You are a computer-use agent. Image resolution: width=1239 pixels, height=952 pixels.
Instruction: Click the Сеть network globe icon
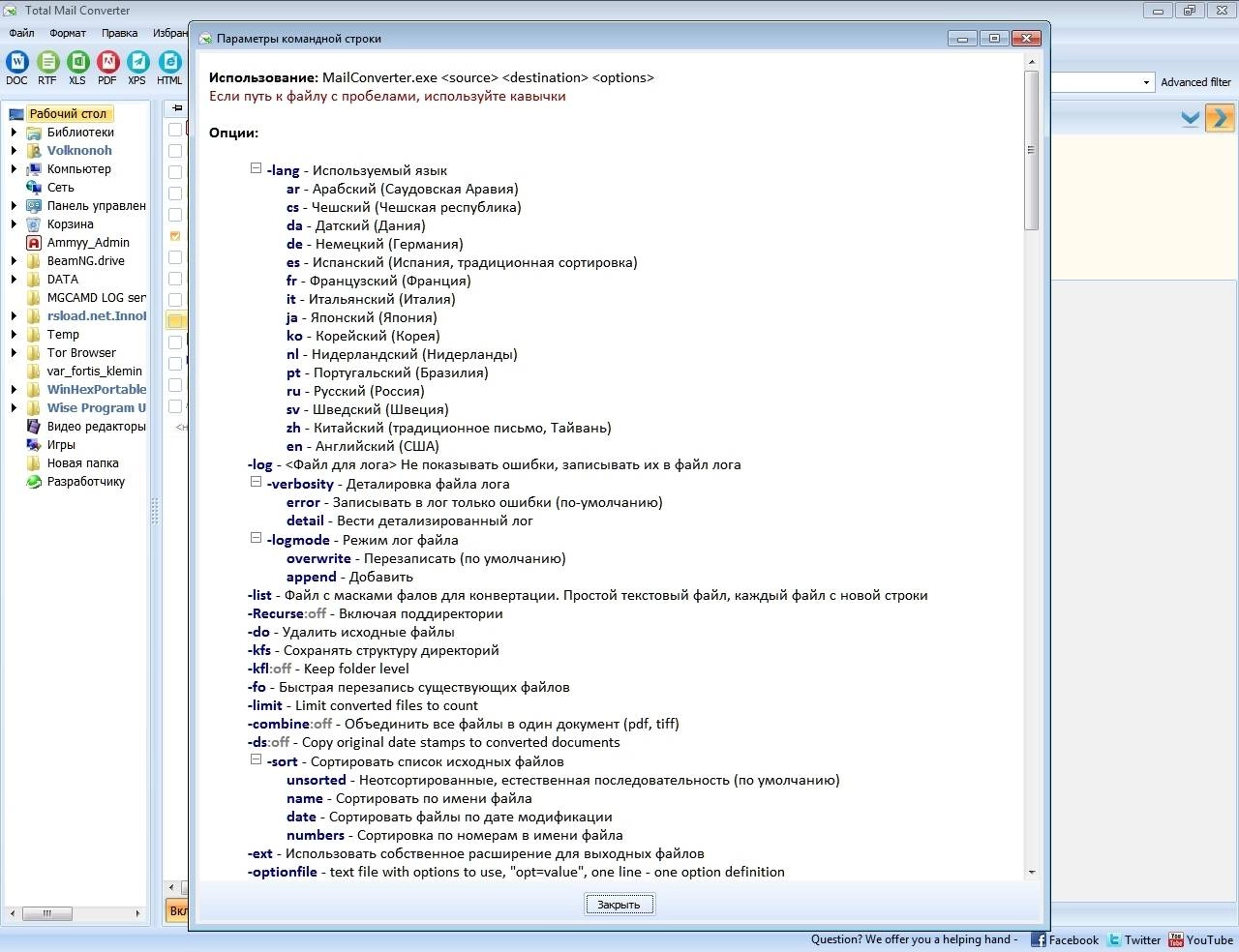tap(34, 188)
